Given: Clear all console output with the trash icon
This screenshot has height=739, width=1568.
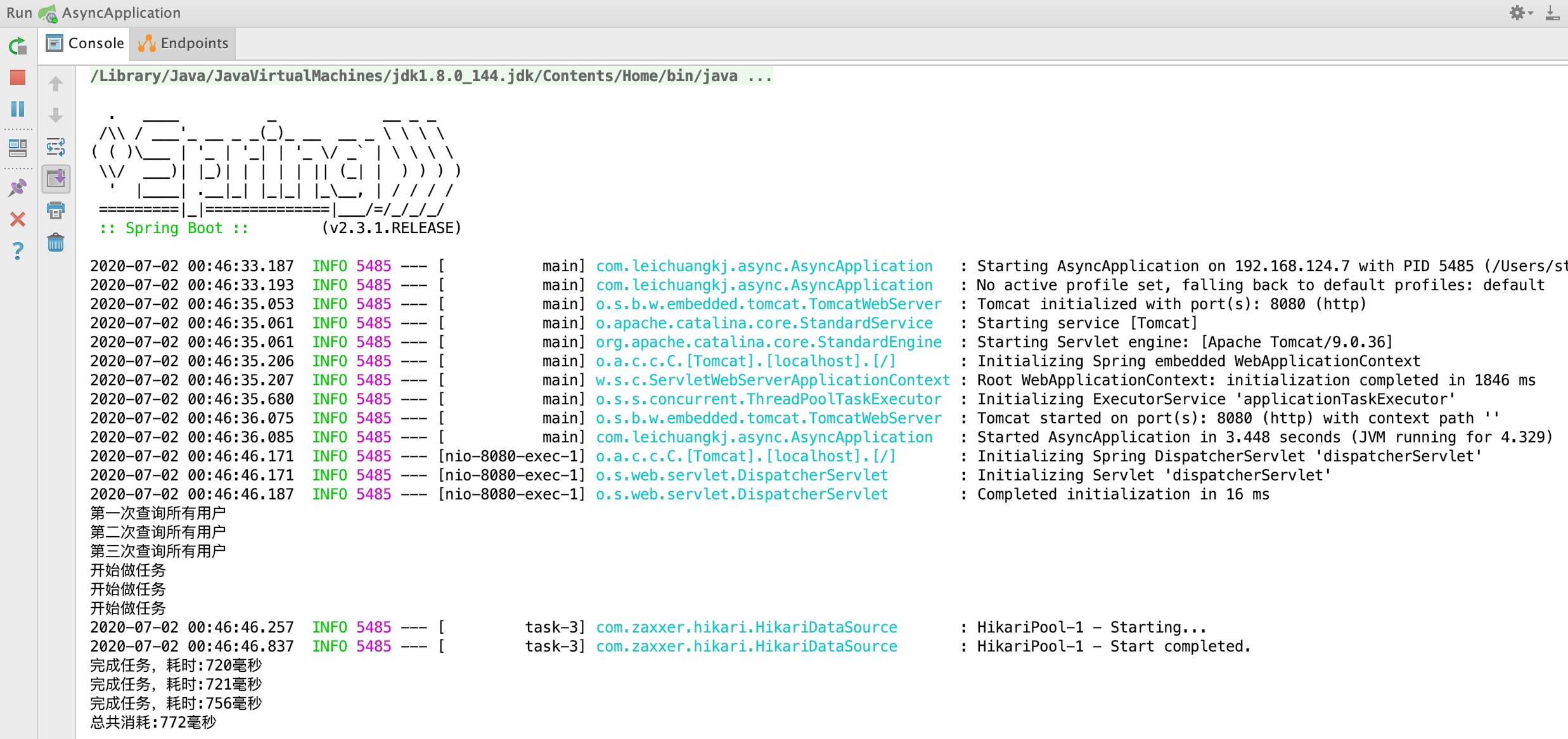Looking at the screenshot, I should [56, 243].
